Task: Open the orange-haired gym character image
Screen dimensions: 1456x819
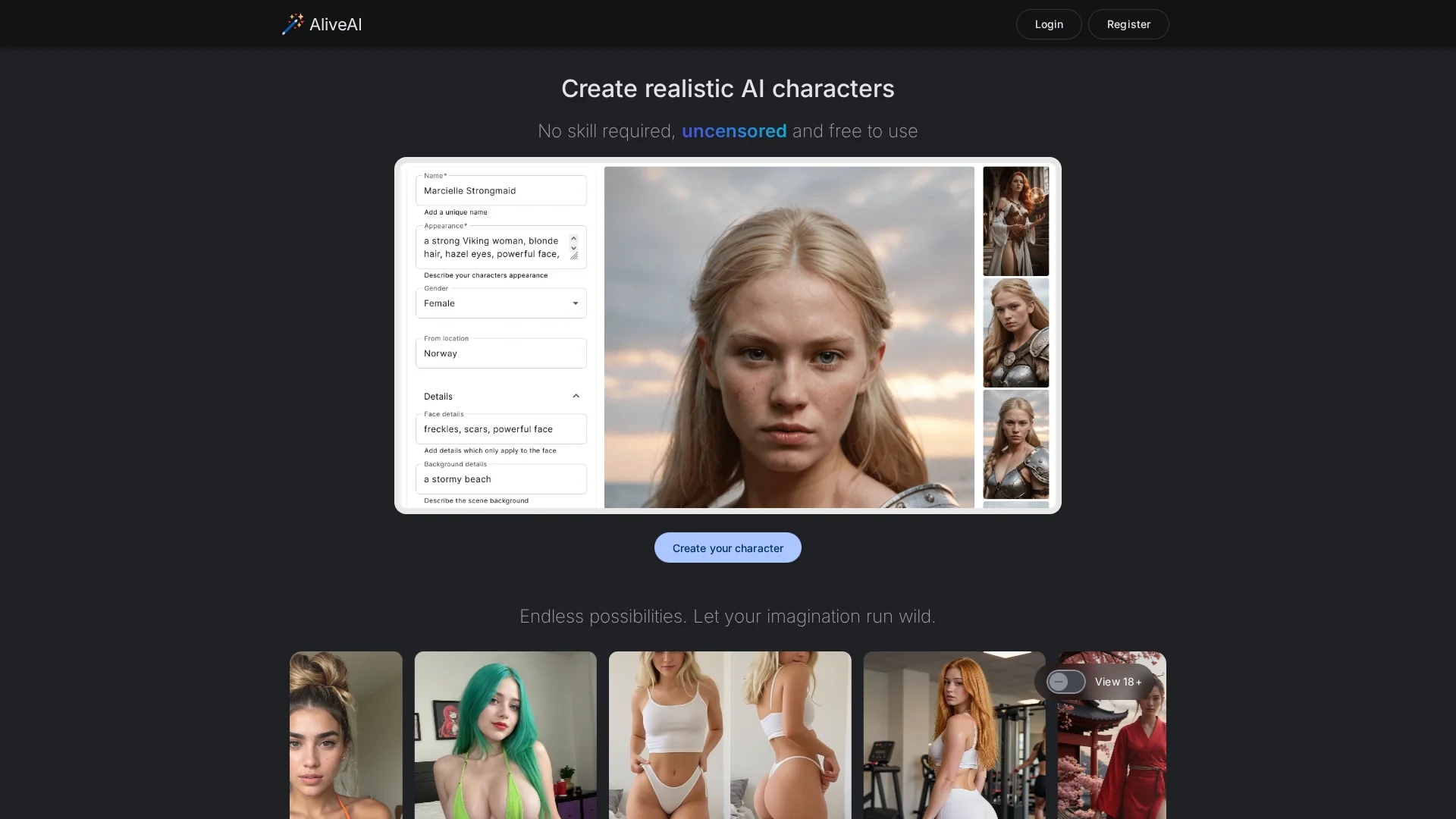Action: (x=955, y=735)
